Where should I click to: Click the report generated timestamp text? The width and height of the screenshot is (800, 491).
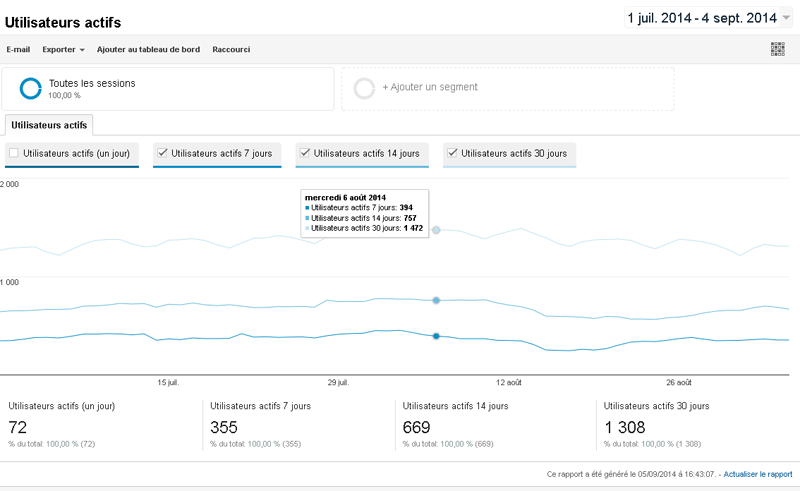click(631, 474)
